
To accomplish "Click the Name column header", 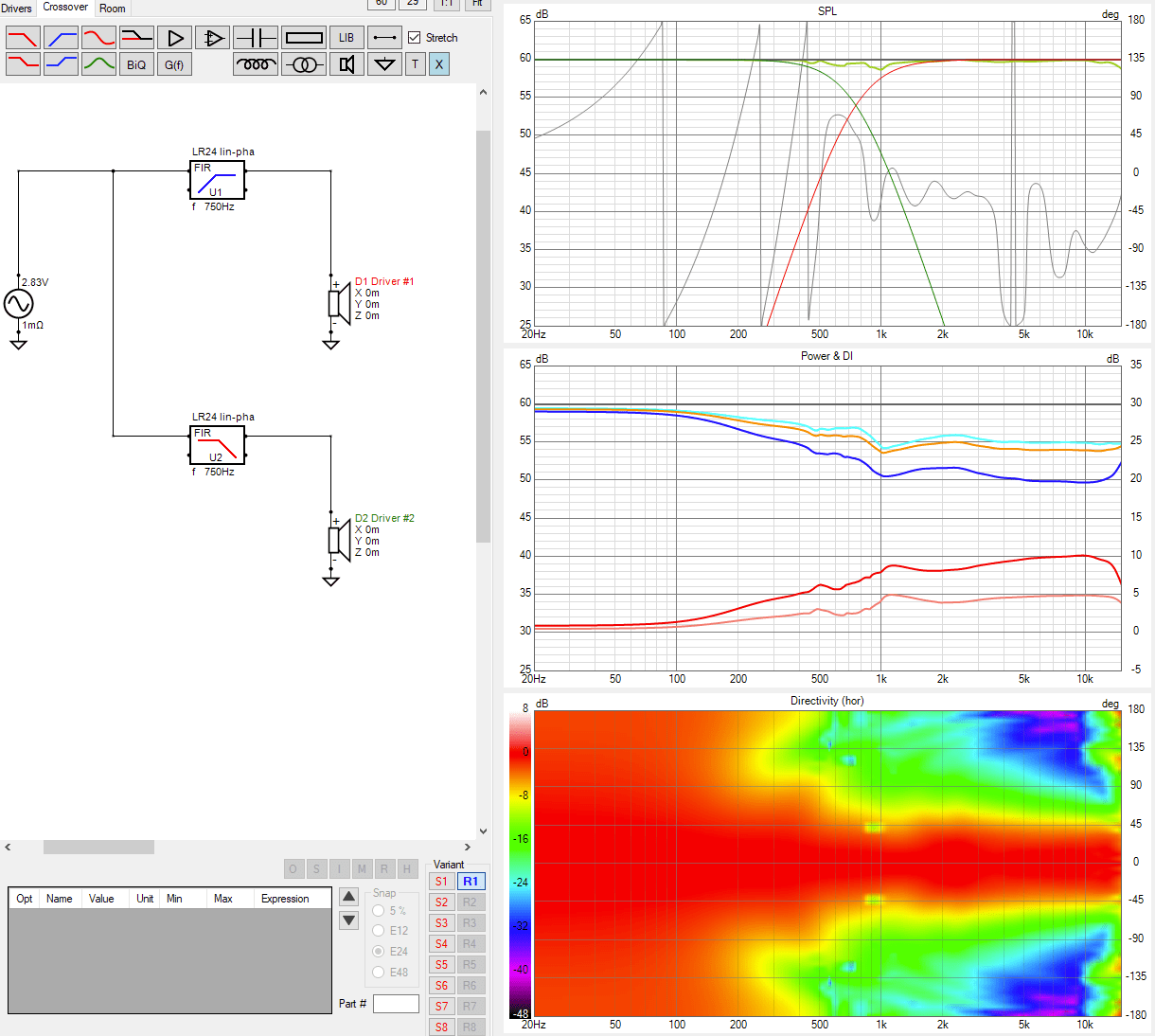I will (x=60, y=899).
